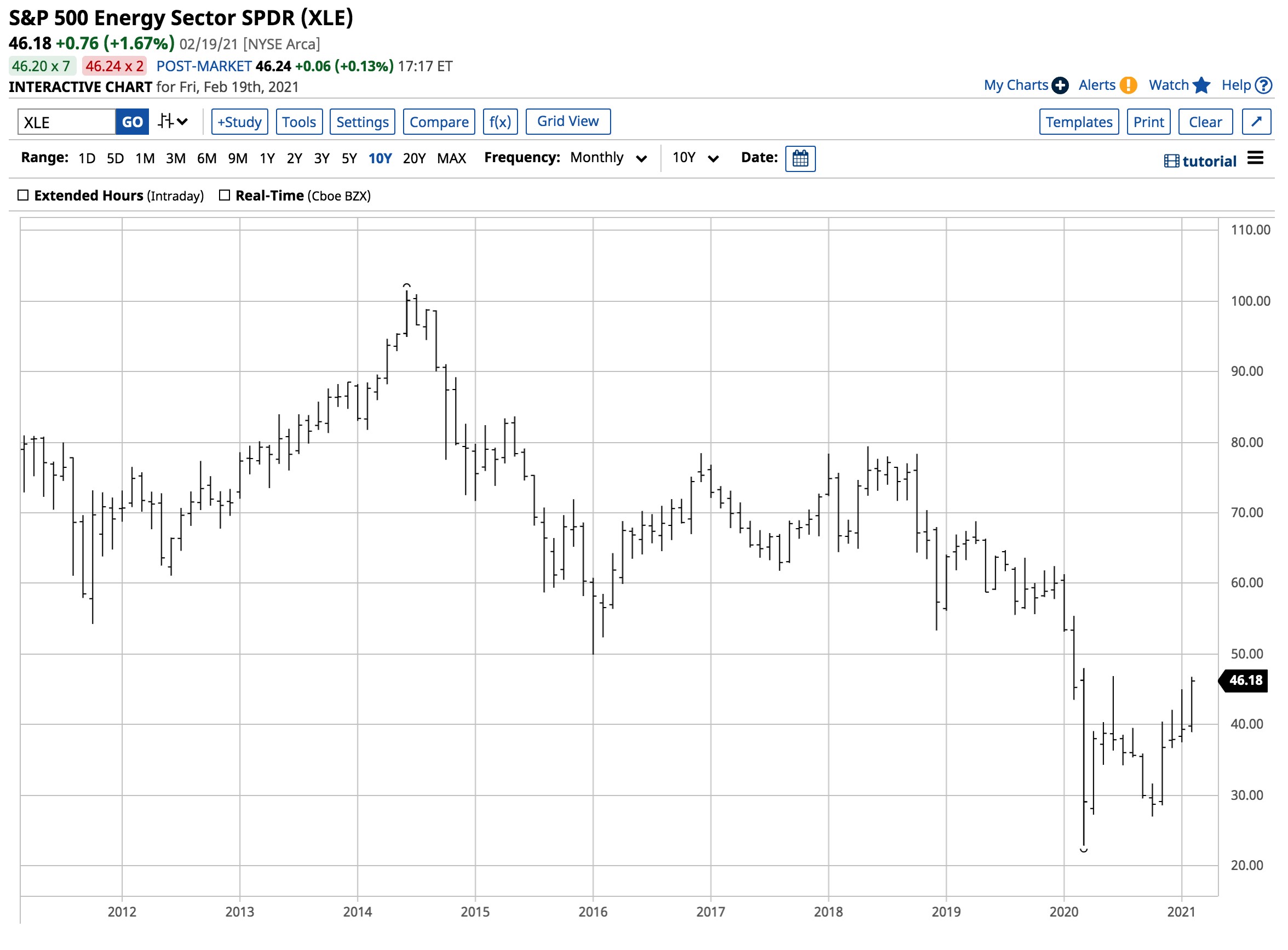
Task: Select the MAX range
Action: tap(451, 158)
